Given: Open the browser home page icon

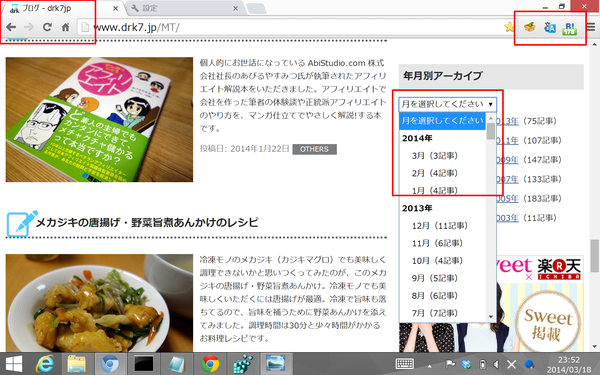Looking at the screenshot, I should (x=65, y=27).
